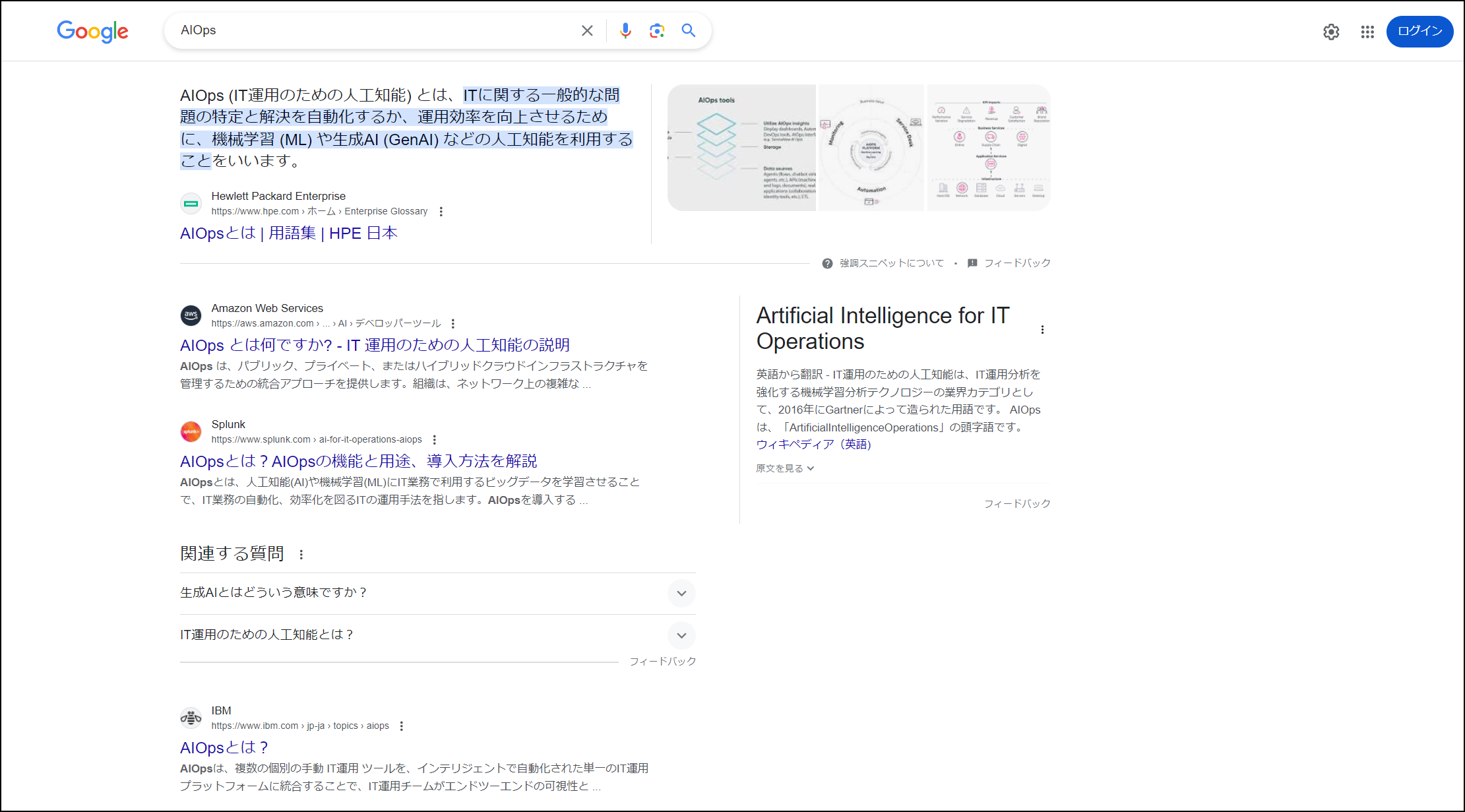
Task: Open the AWS result's three-dot menu
Action: click(x=452, y=323)
